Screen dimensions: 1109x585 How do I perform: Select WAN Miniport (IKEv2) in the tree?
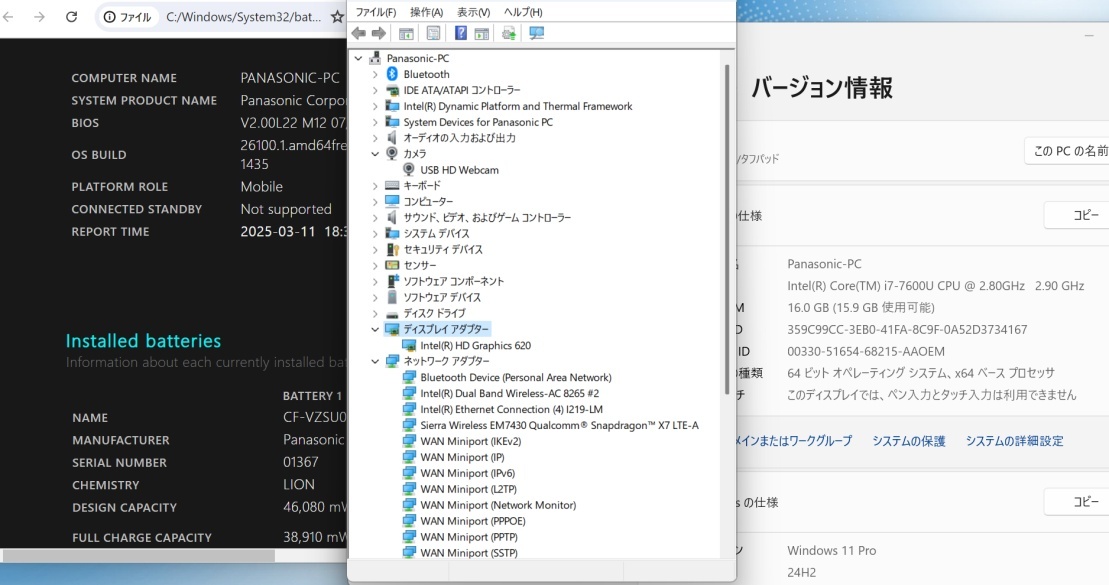470,441
